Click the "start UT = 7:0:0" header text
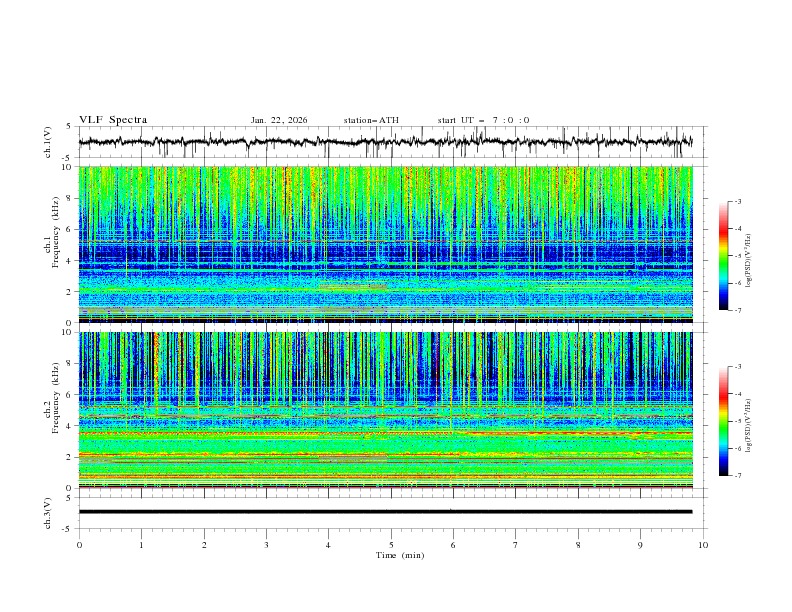 click(x=483, y=120)
